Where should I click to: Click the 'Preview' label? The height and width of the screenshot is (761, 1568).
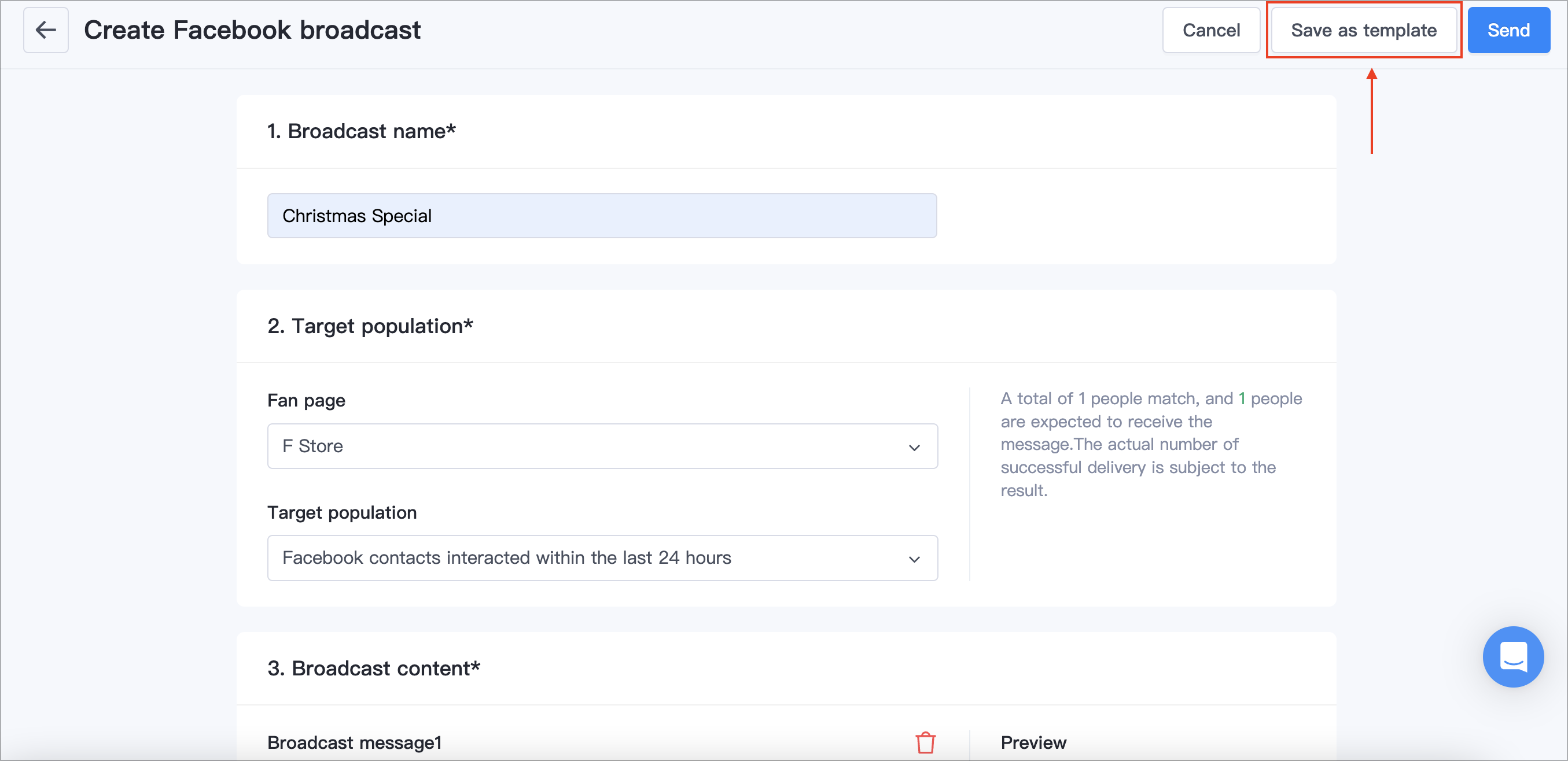coord(1033,742)
